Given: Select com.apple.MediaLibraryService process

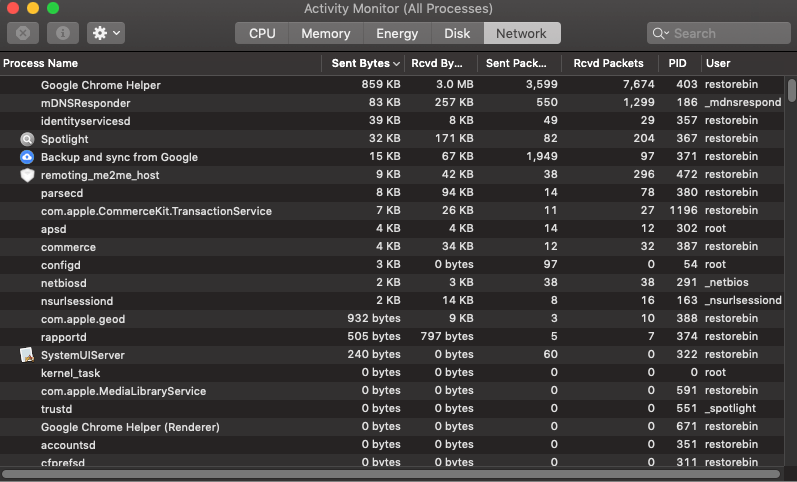Looking at the screenshot, I should pyautogui.click(x=124, y=391).
